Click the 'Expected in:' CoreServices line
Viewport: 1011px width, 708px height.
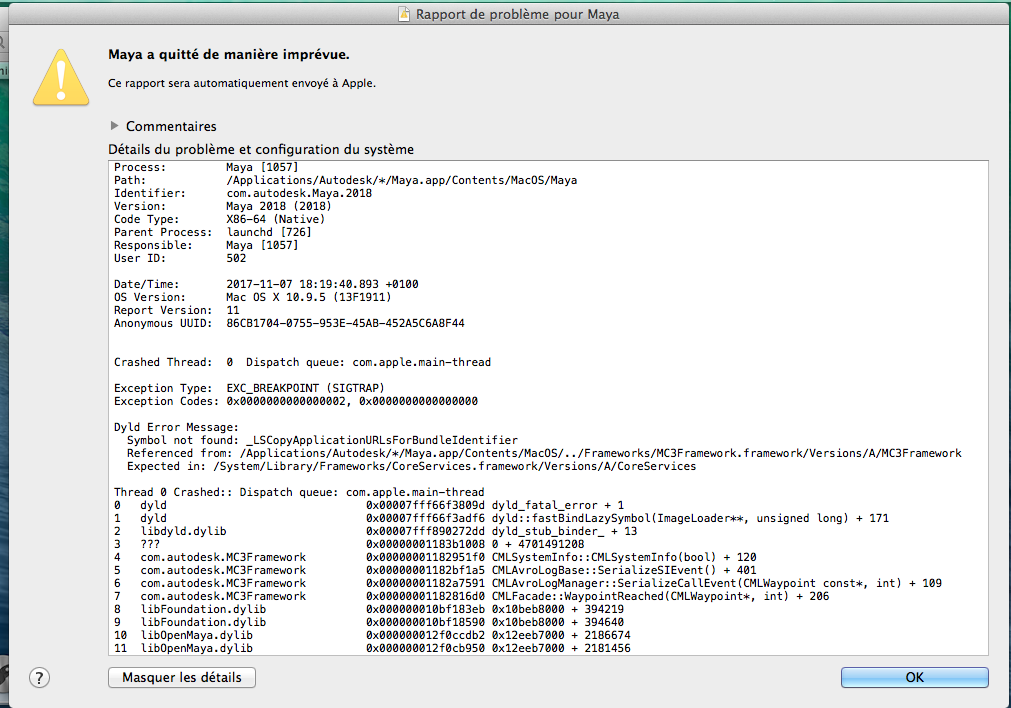click(411, 466)
